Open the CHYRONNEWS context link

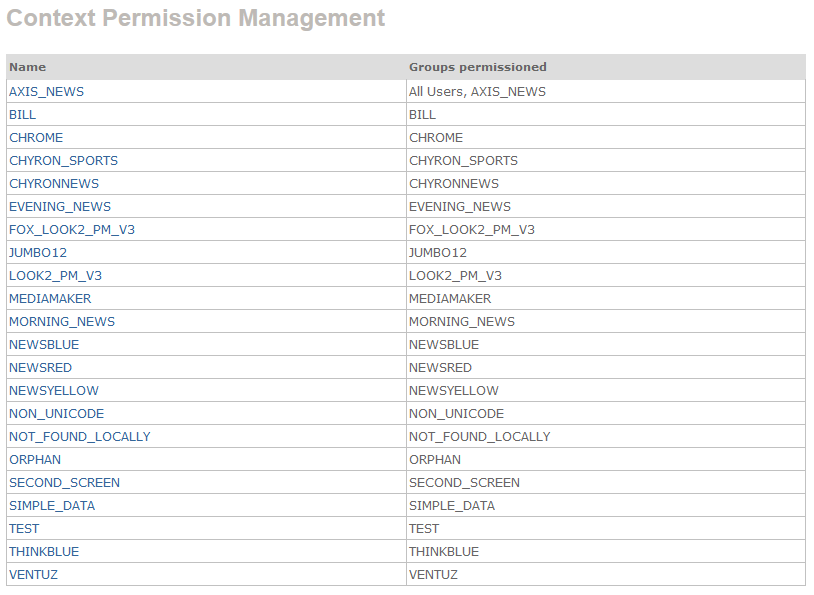point(54,183)
